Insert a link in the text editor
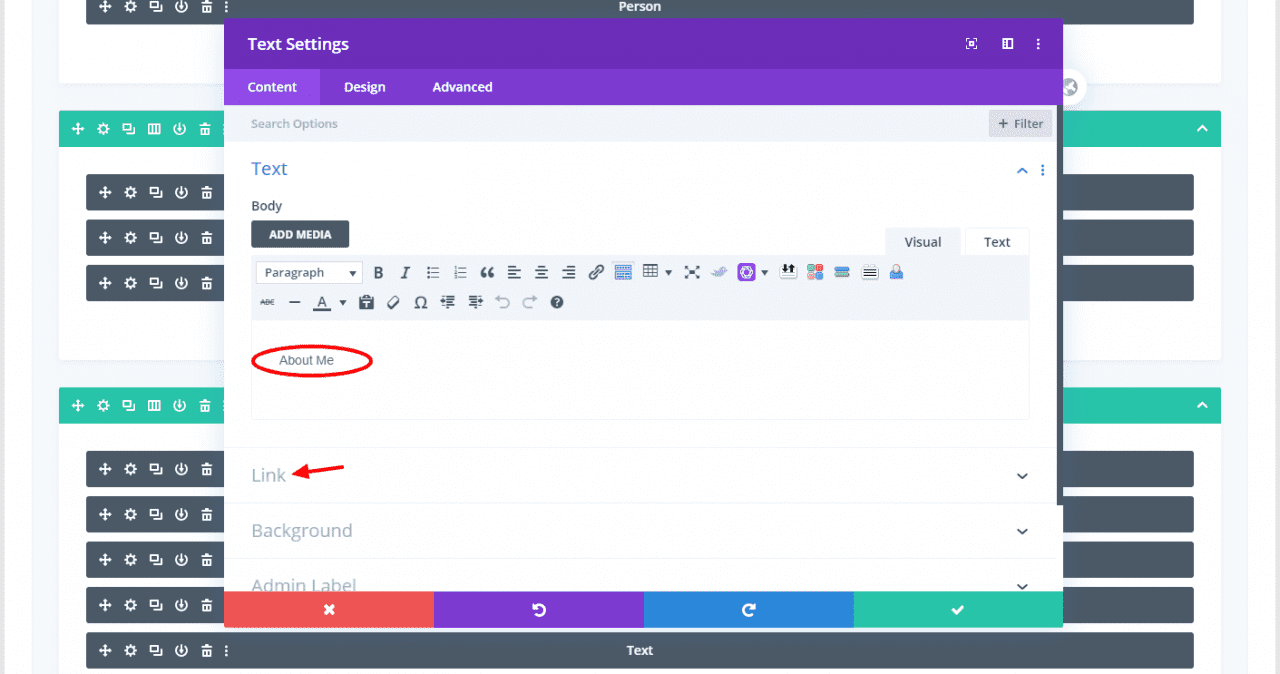Screen dimensions: 1280x674 [596, 271]
